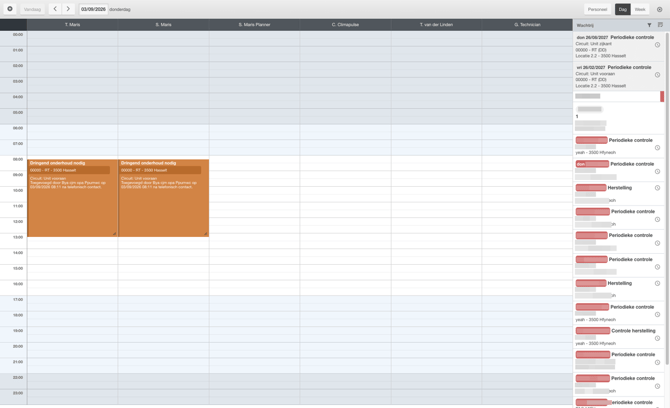Click the 17:00 time label
Viewport: 670px width, 408px height.
coord(18,299)
